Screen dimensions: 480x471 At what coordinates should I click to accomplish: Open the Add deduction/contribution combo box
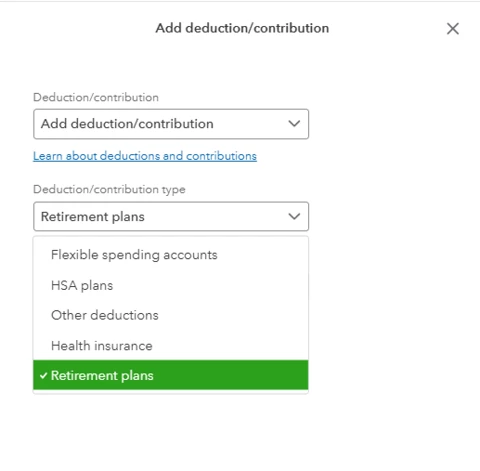tap(171, 124)
